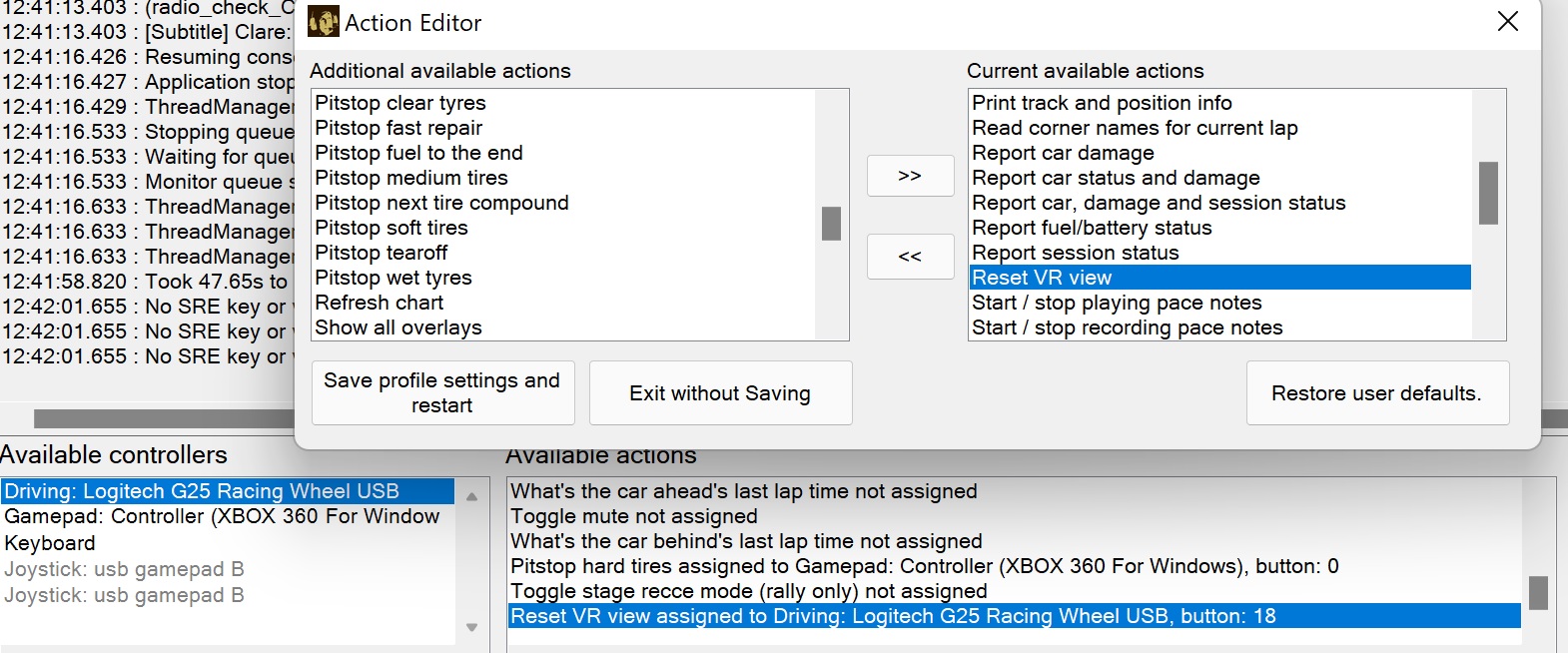1568x653 pixels.
Task: Click the current actions list scrollbar thumb
Action: click(x=1488, y=193)
